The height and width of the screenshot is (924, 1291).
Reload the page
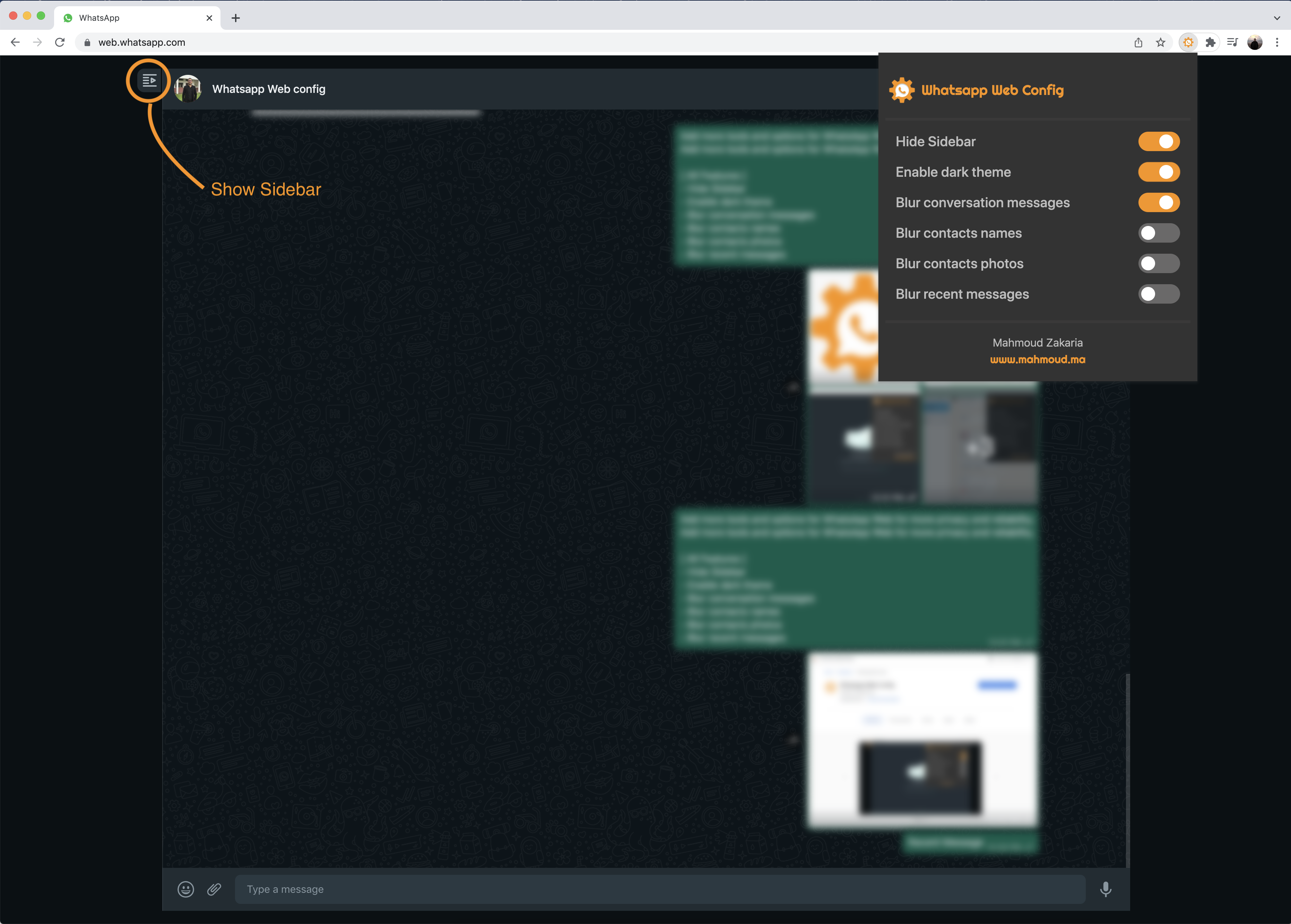(x=60, y=42)
